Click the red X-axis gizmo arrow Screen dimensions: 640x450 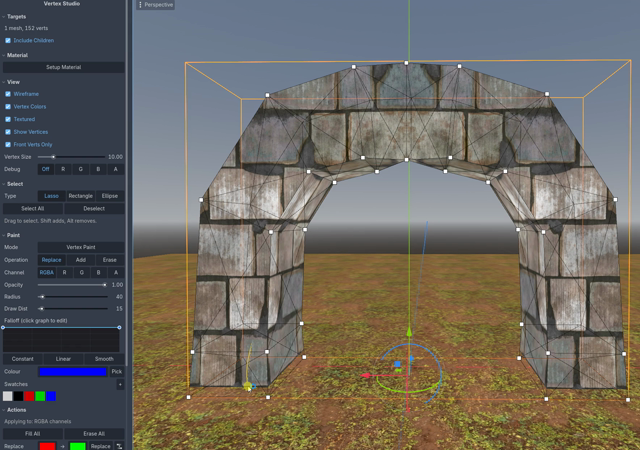[x=366, y=375]
